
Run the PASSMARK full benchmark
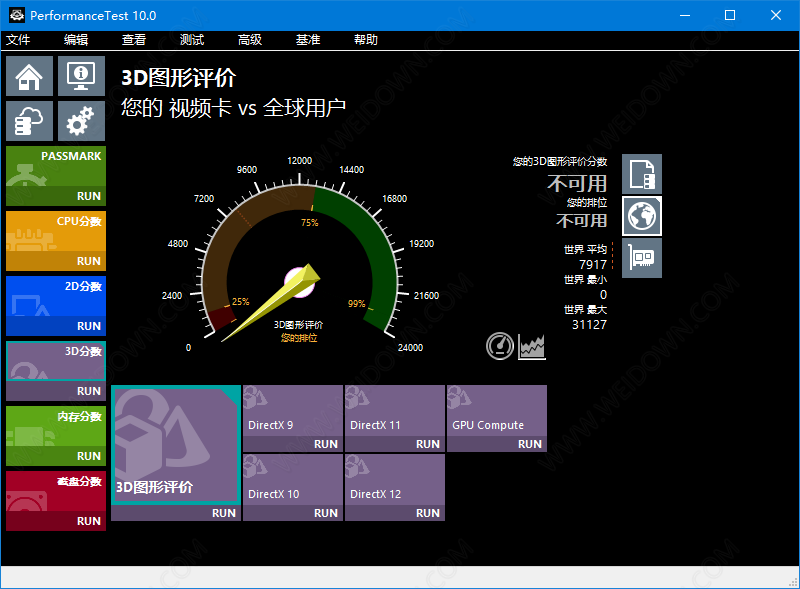56,196
